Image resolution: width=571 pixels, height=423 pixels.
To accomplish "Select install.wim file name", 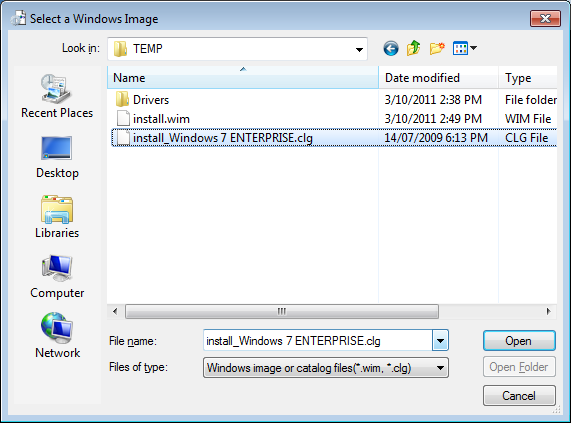I will pyautogui.click(x=161, y=119).
